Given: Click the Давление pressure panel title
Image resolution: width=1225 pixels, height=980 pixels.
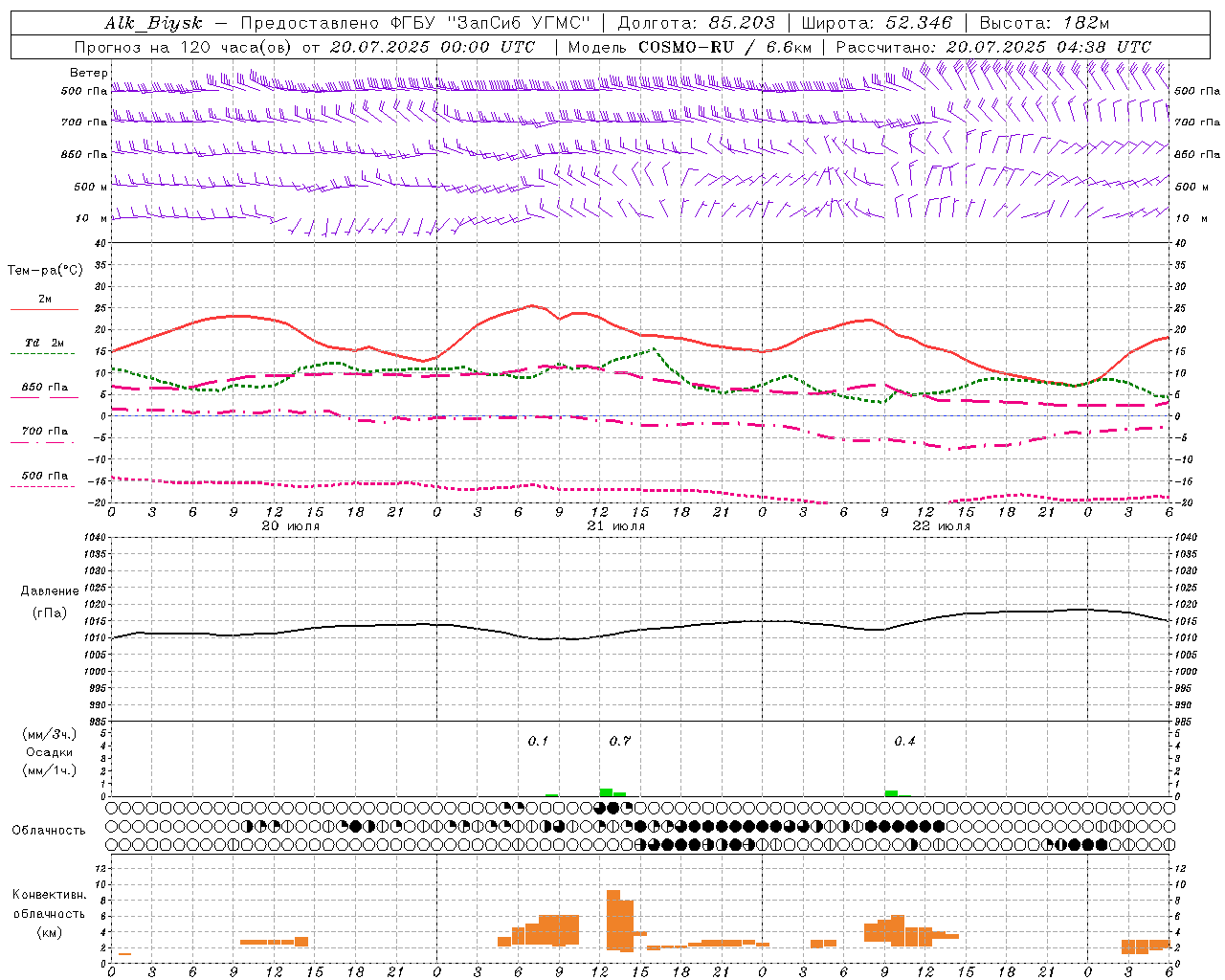Looking at the screenshot, I should click(50, 591).
